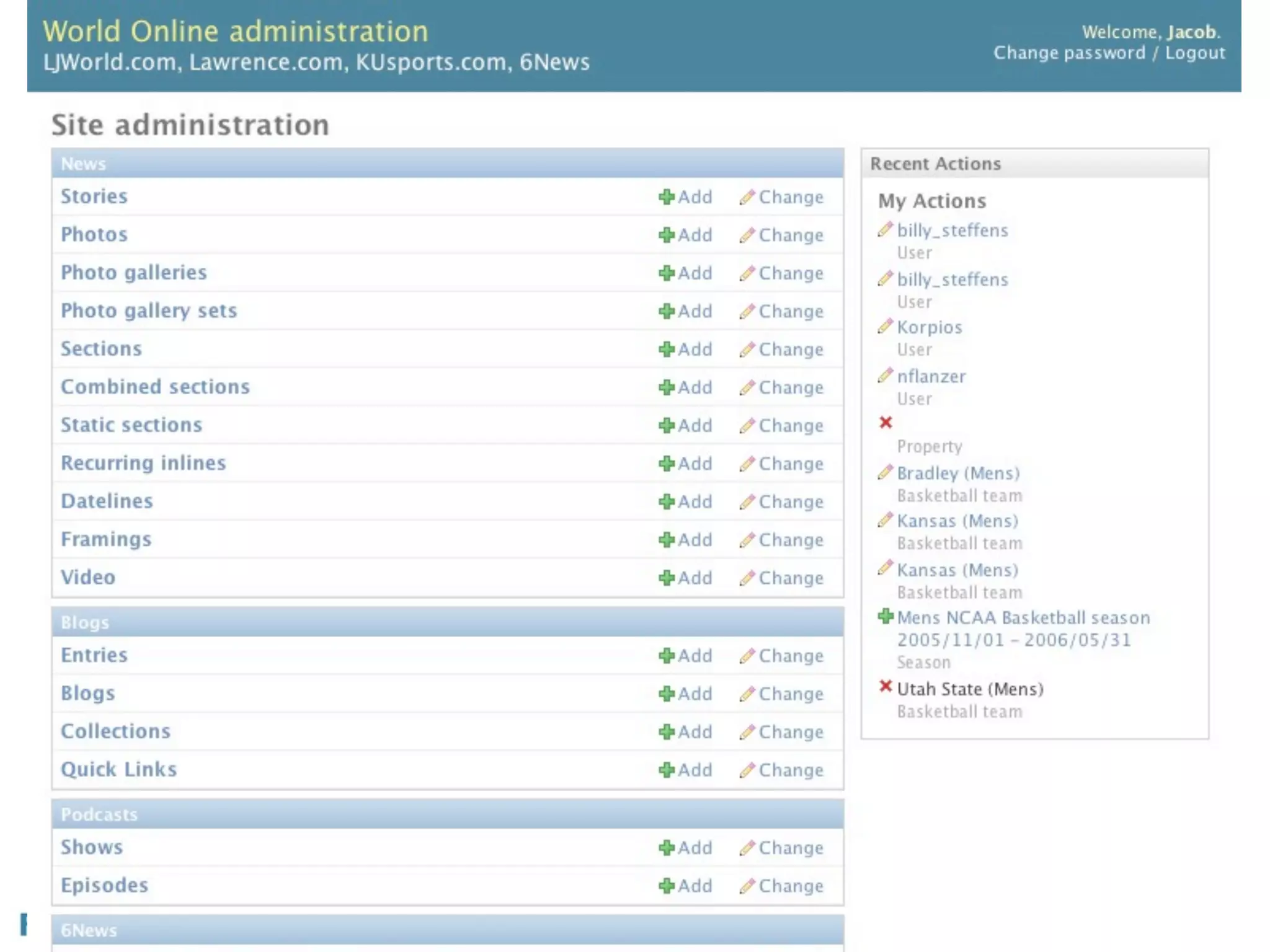The height and width of the screenshot is (952, 1270).
Task: Click green plus icon beside Mens NCAA season
Action: coord(886,617)
